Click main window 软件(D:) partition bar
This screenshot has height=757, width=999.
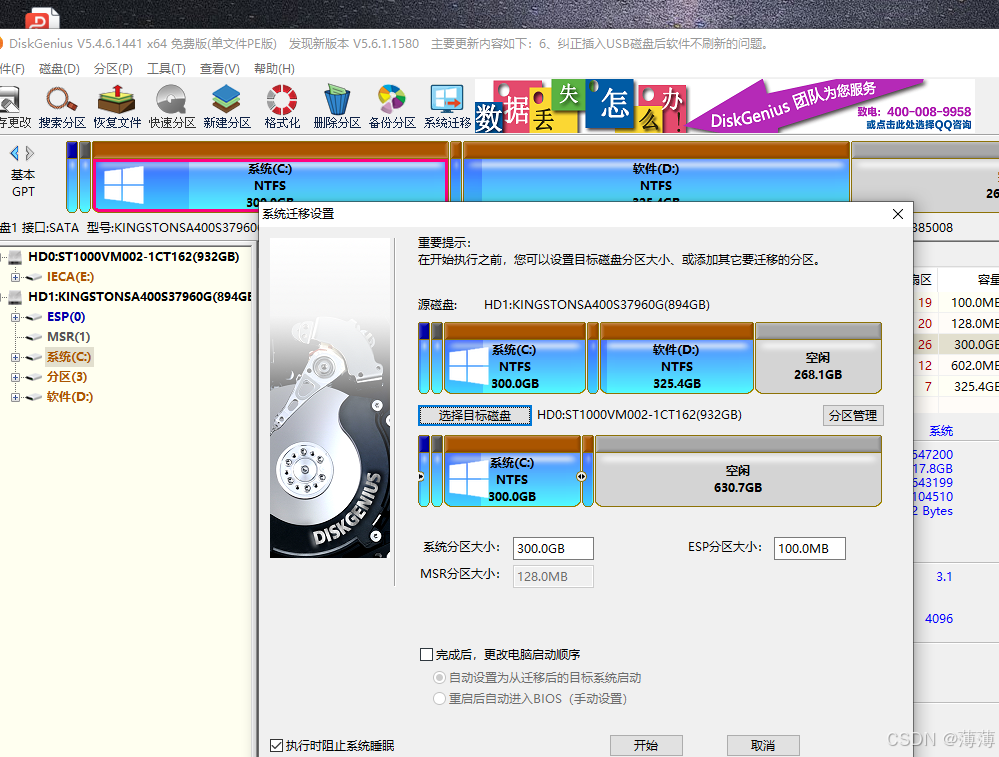pyautogui.click(x=656, y=172)
